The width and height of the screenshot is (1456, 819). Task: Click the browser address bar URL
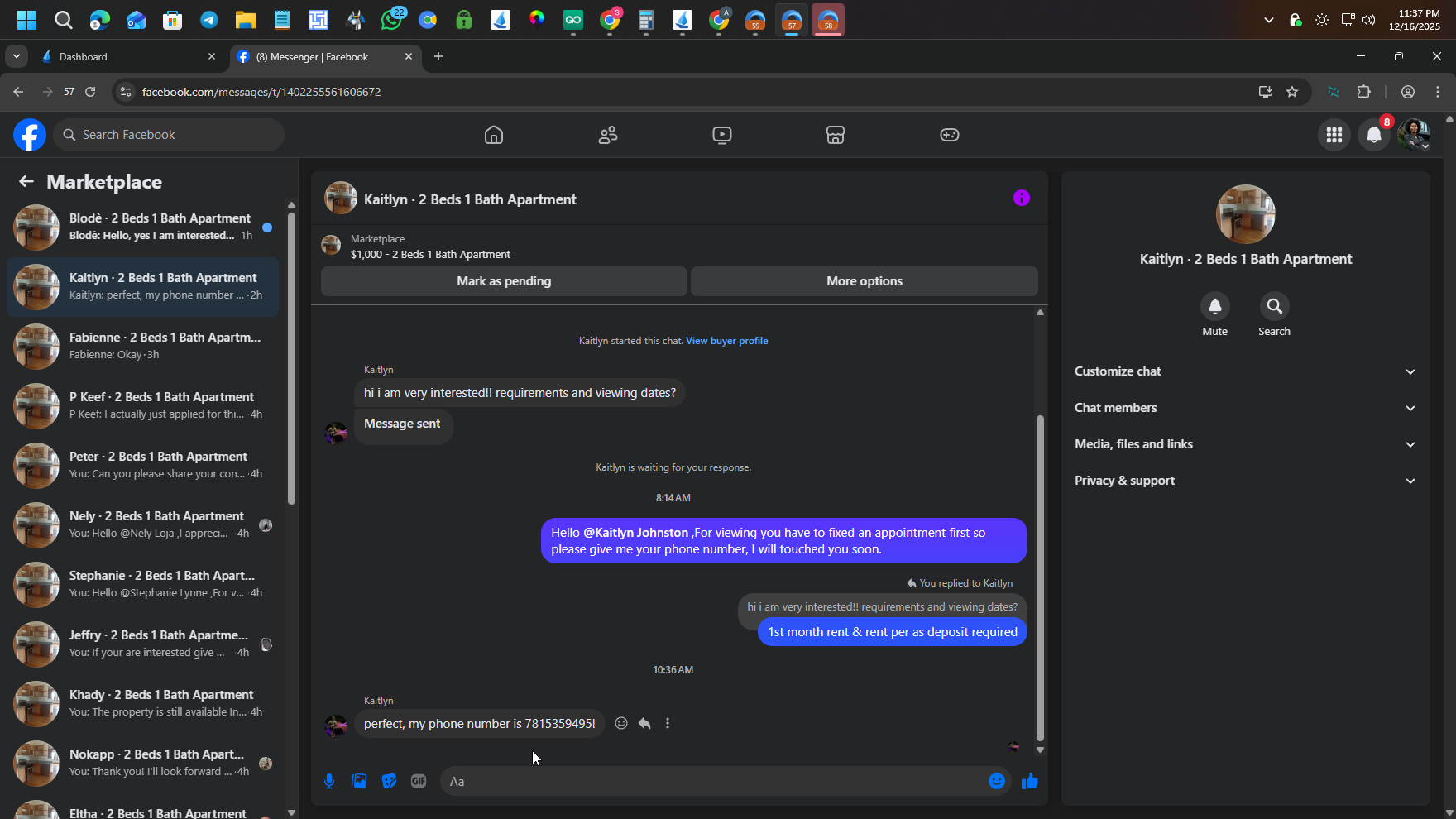pyautogui.click(x=261, y=92)
